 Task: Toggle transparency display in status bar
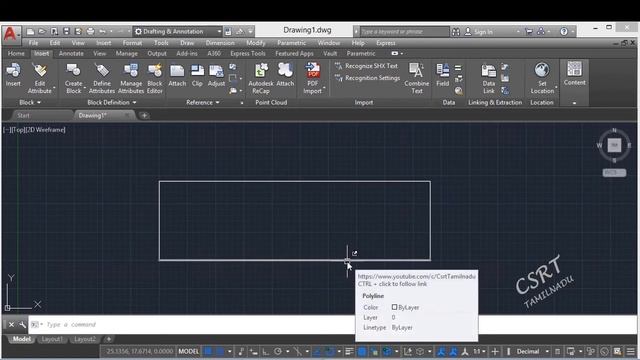(x=362, y=351)
